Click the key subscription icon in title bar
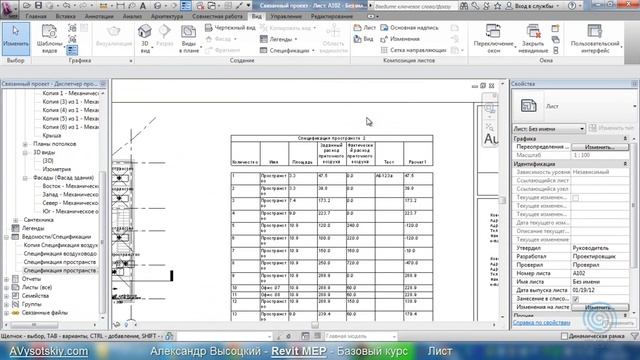 [476, 6]
